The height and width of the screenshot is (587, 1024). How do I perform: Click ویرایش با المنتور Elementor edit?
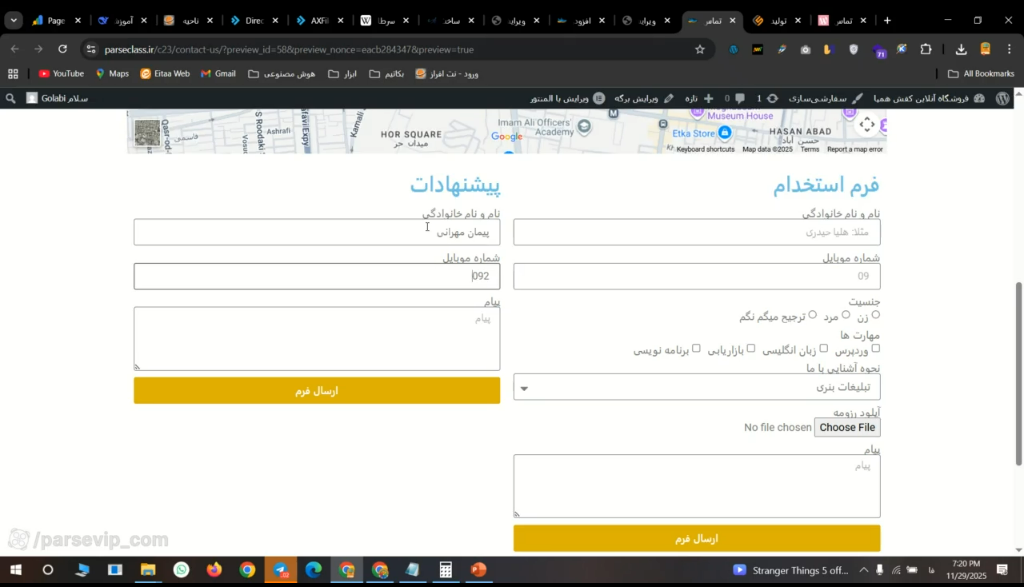click(568, 98)
